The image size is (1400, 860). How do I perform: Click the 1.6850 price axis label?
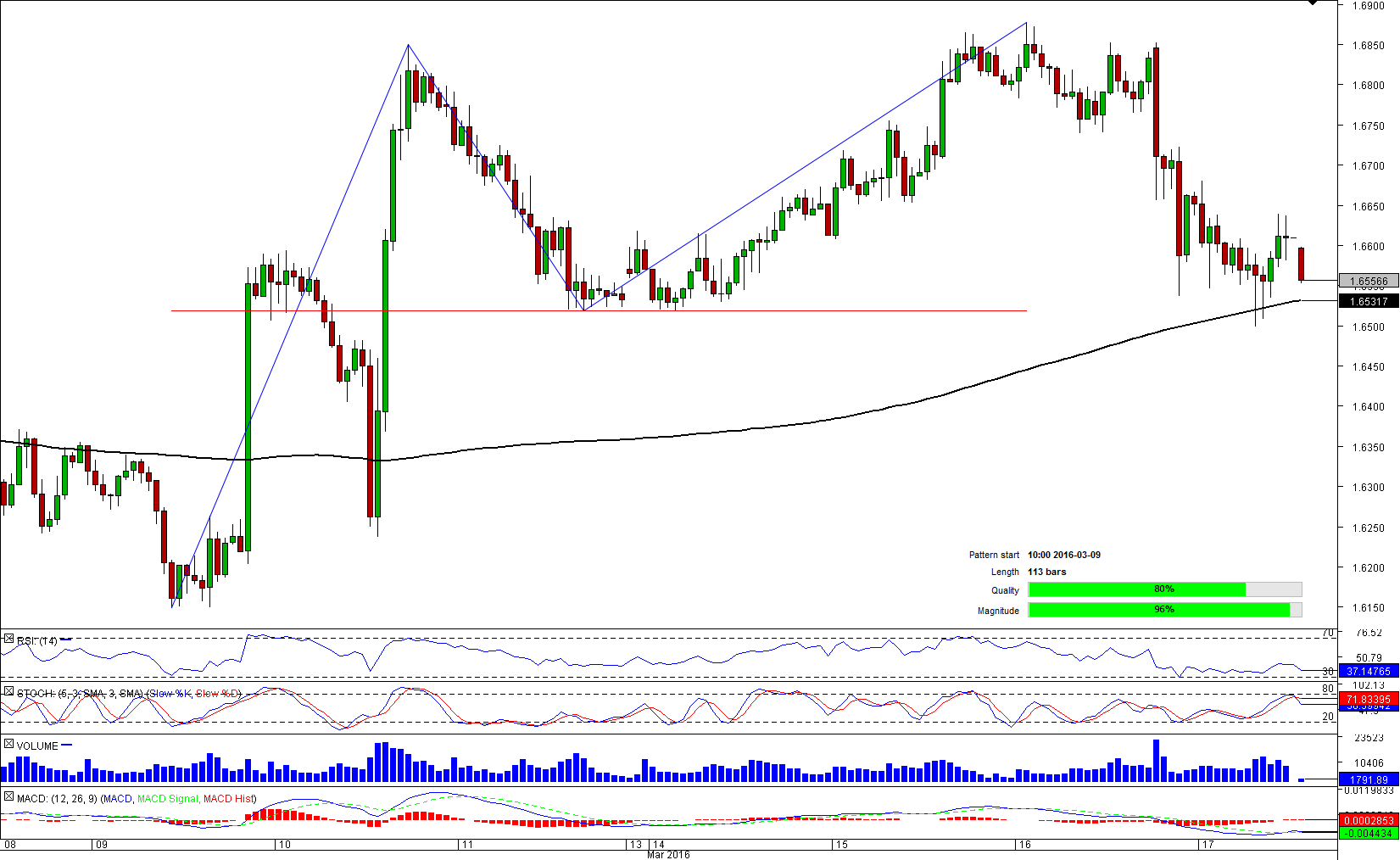pos(1368,46)
